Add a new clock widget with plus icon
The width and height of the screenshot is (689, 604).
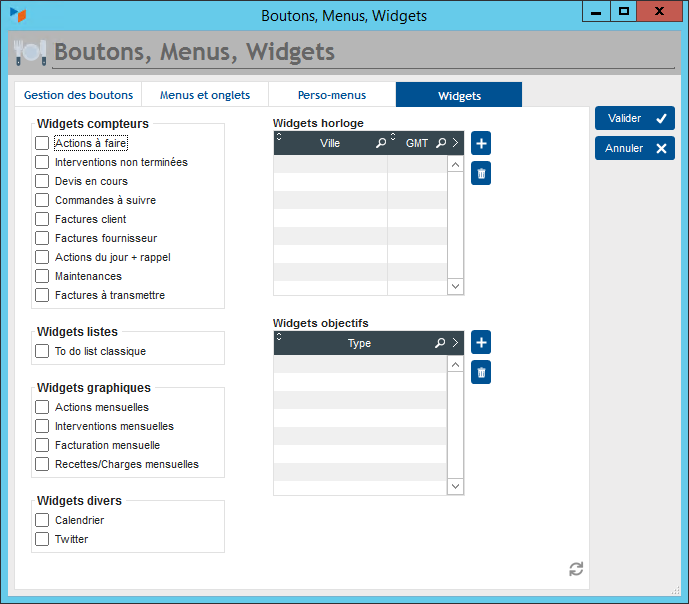click(481, 143)
